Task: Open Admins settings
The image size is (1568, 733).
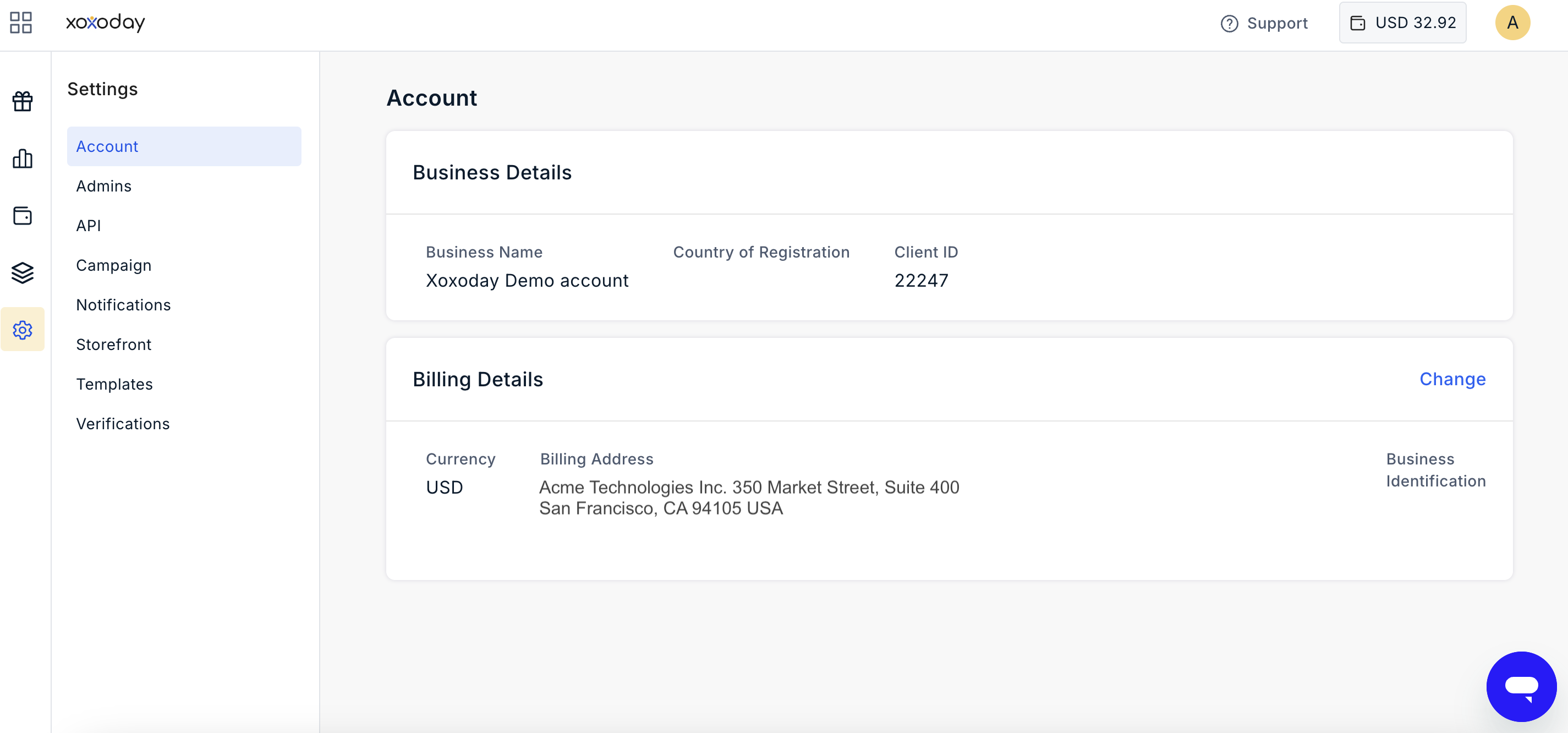Action: click(x=103, y=185)
